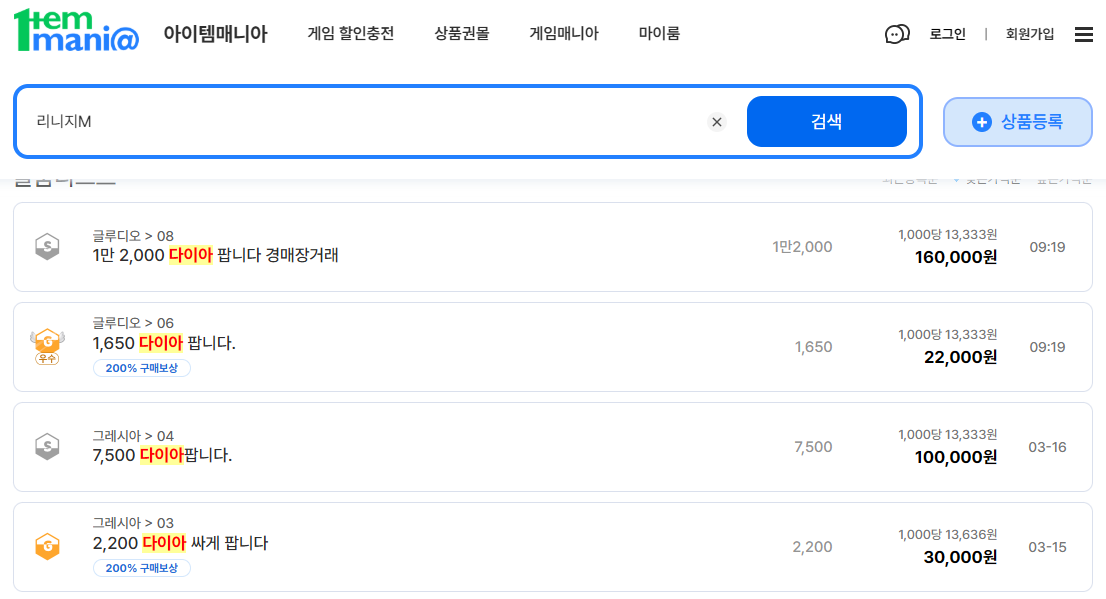Open listing 1,650 다이아 팝니다.
Image resolution: width=1106 pixels, height=599 pixels.
(x=164, y=344)
